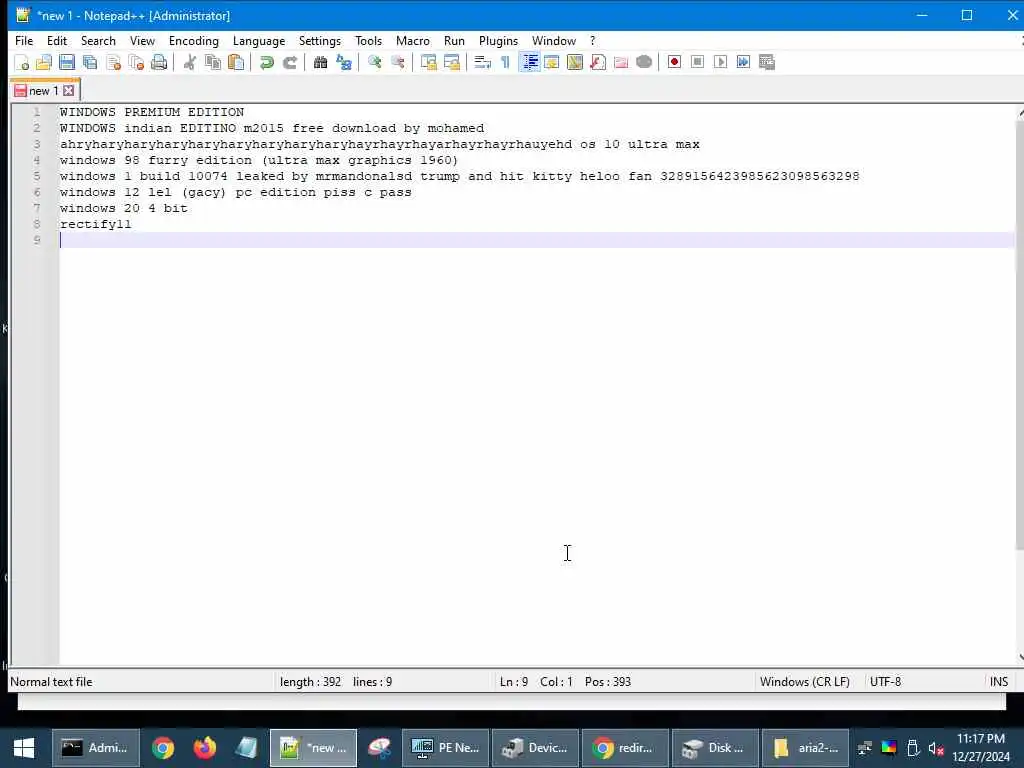This screenshot has width=1024, height=768.
Task: Open Folder as Workspace toolbar icon
Action: [x=620, y=62]
